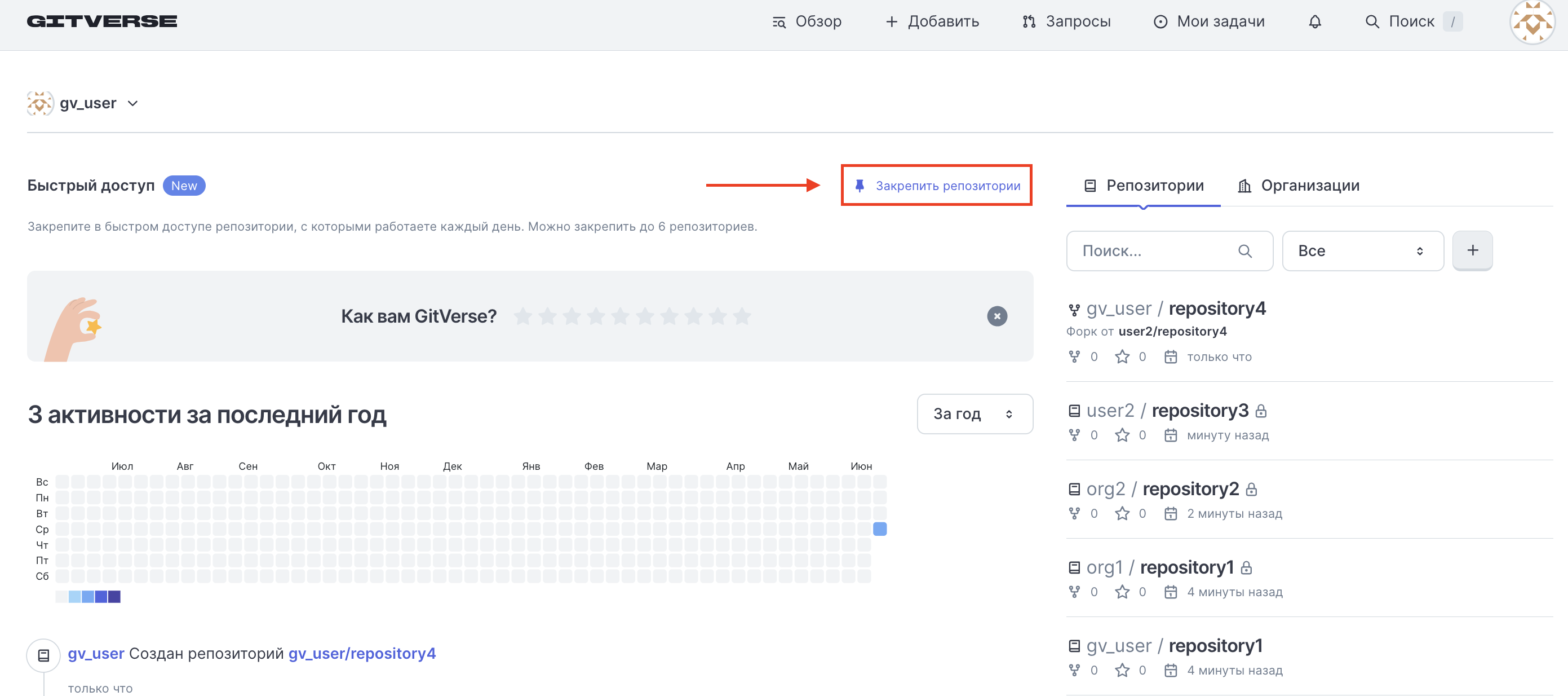Click repo icon beside user2 / repository3
Viewport: 1568px width, 696px height.
click(x=1074, y=411)
